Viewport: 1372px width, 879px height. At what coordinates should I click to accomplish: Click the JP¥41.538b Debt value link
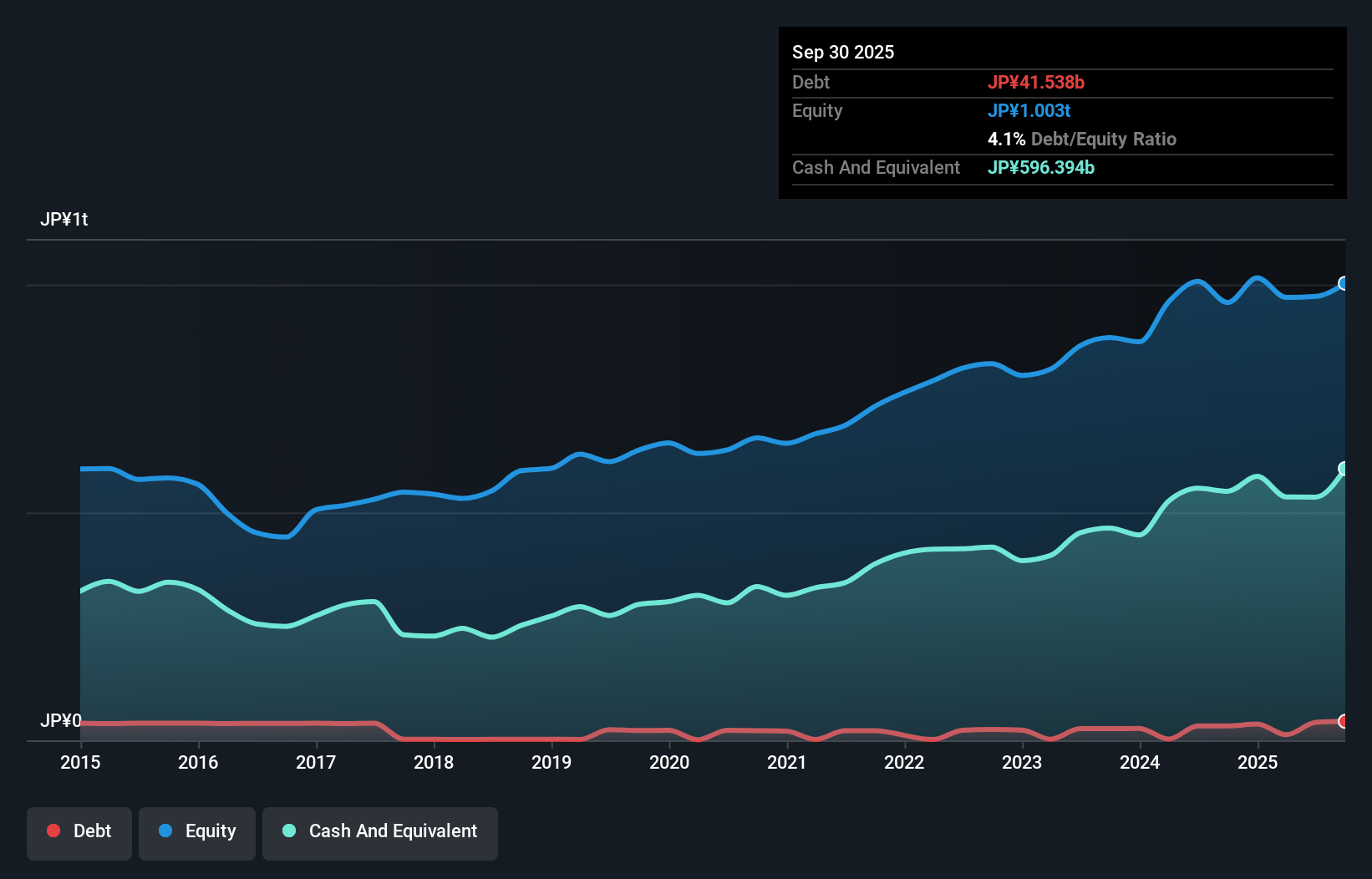click(x=1036, y=82)
